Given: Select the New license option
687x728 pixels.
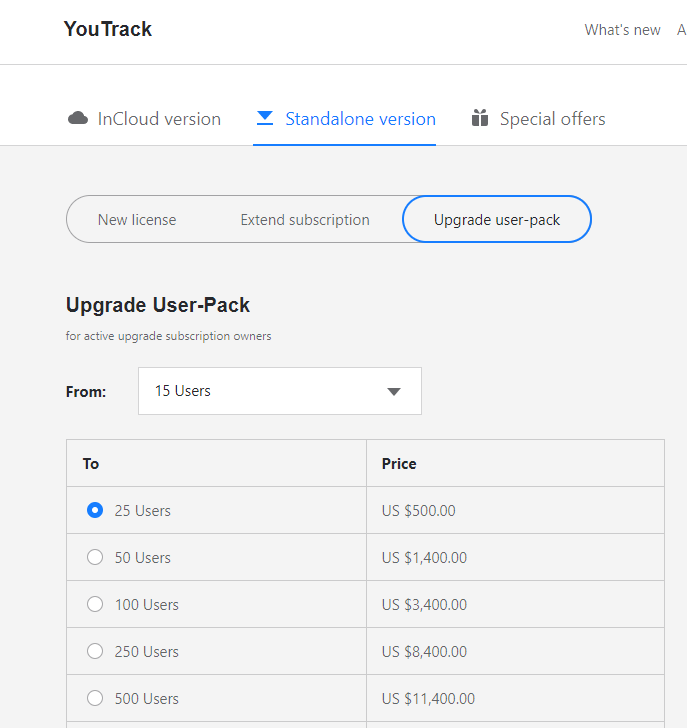Looking at the screenshot, I should 137,220.
